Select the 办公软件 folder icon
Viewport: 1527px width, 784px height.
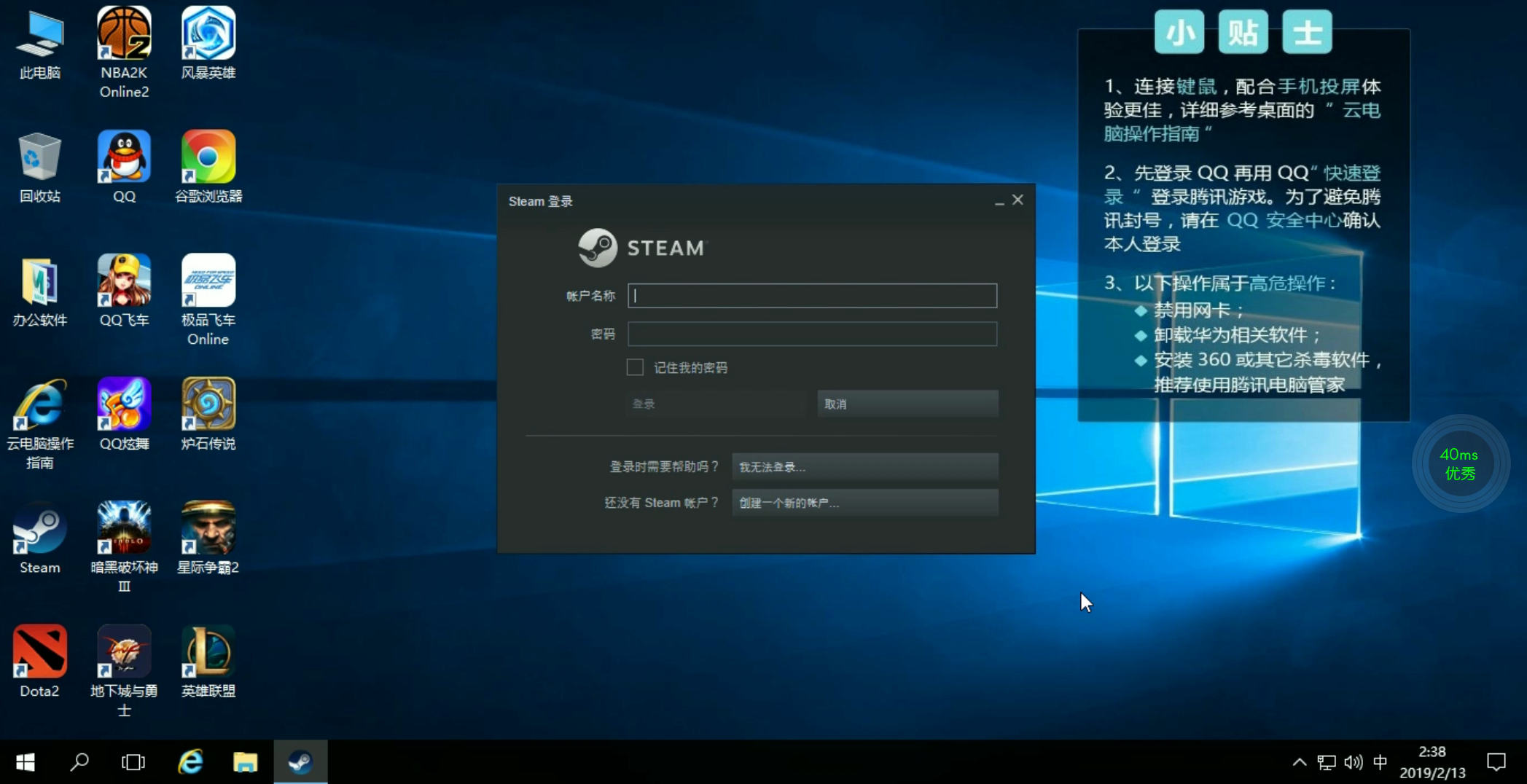point(39,291)
